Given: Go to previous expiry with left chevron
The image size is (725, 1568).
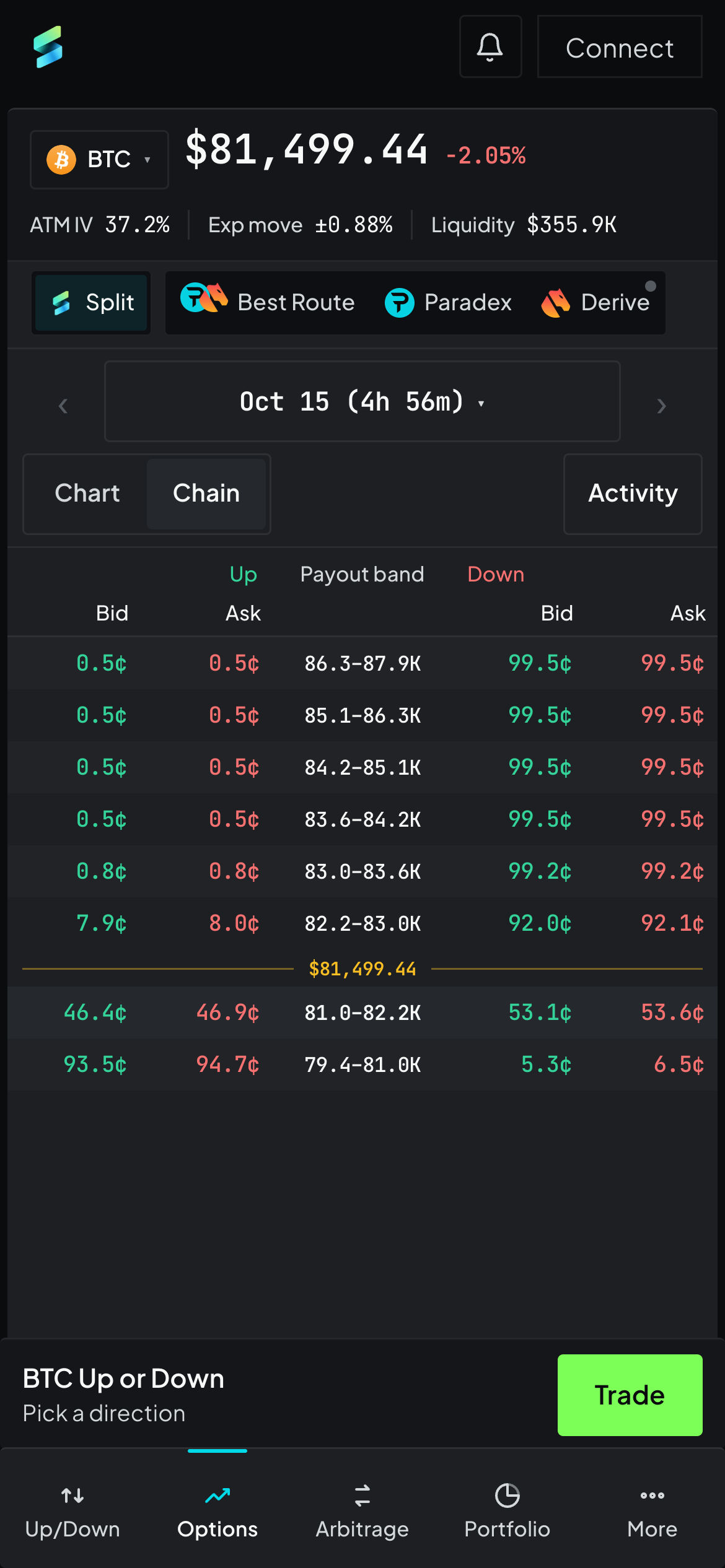Looking at the screenshot, I should 63,406.
